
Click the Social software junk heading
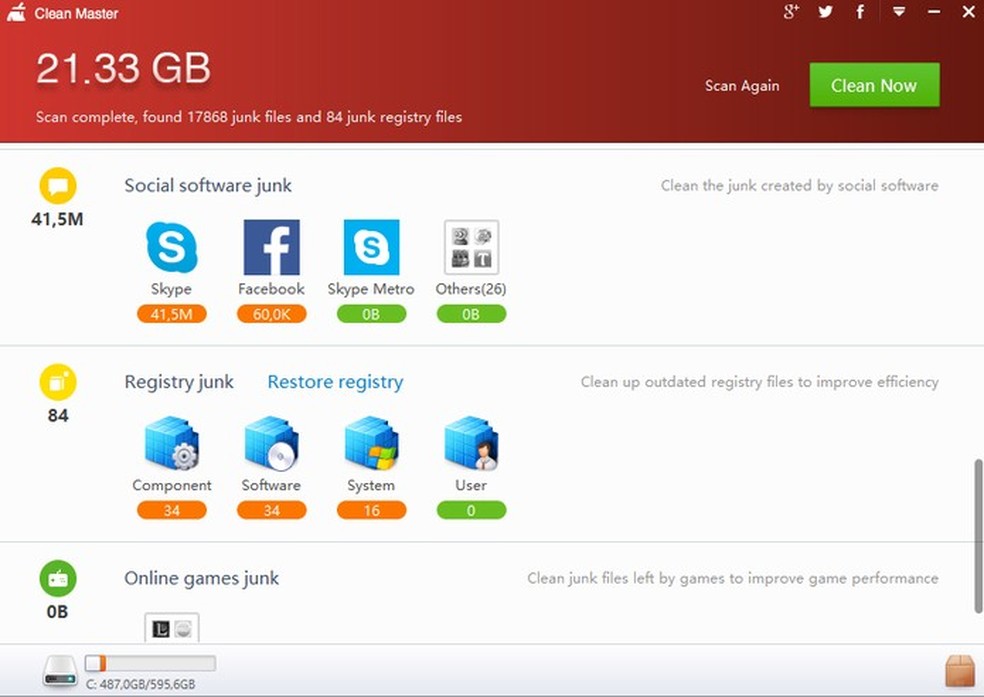tap(208, 186)
